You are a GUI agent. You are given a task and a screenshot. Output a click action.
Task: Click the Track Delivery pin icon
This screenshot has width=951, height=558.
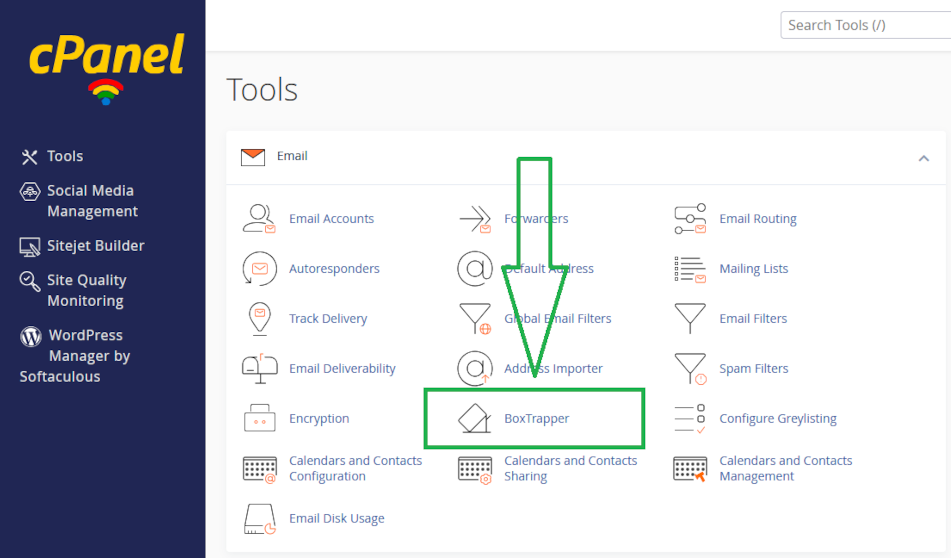coord(259,319)
